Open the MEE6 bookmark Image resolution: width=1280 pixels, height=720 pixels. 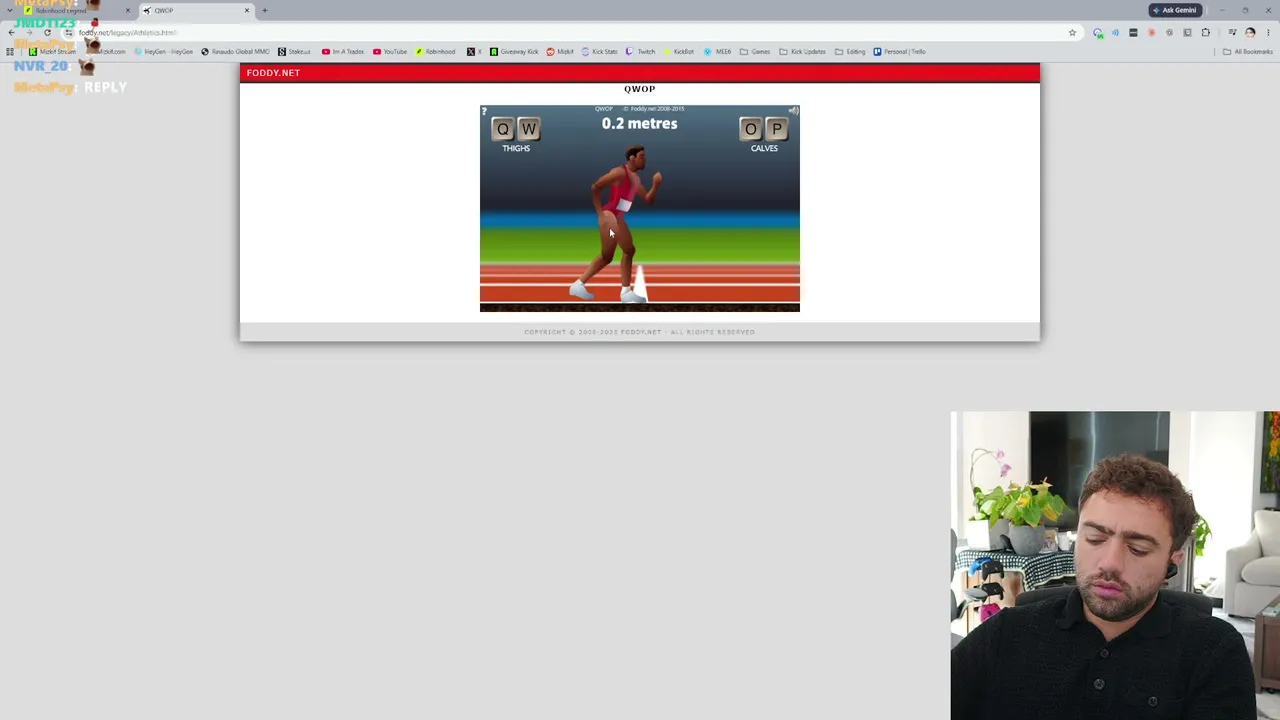point(717,52)
